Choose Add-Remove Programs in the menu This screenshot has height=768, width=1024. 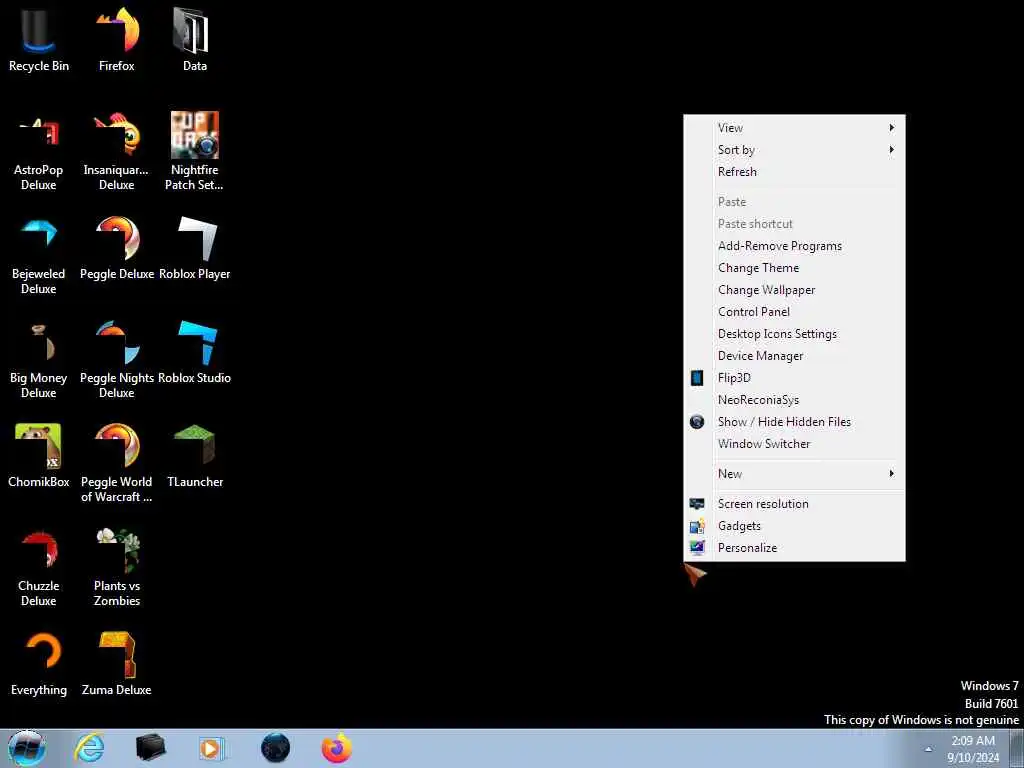point(794,246)
